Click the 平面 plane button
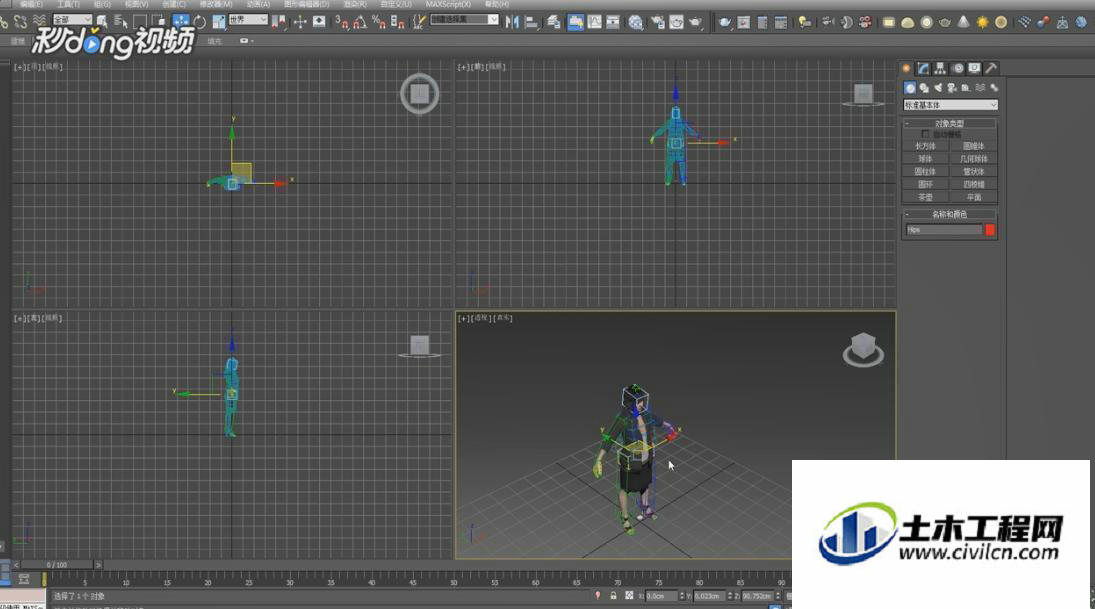The height and width of the screenshot is (609, 1095). [x=973, y=197]
